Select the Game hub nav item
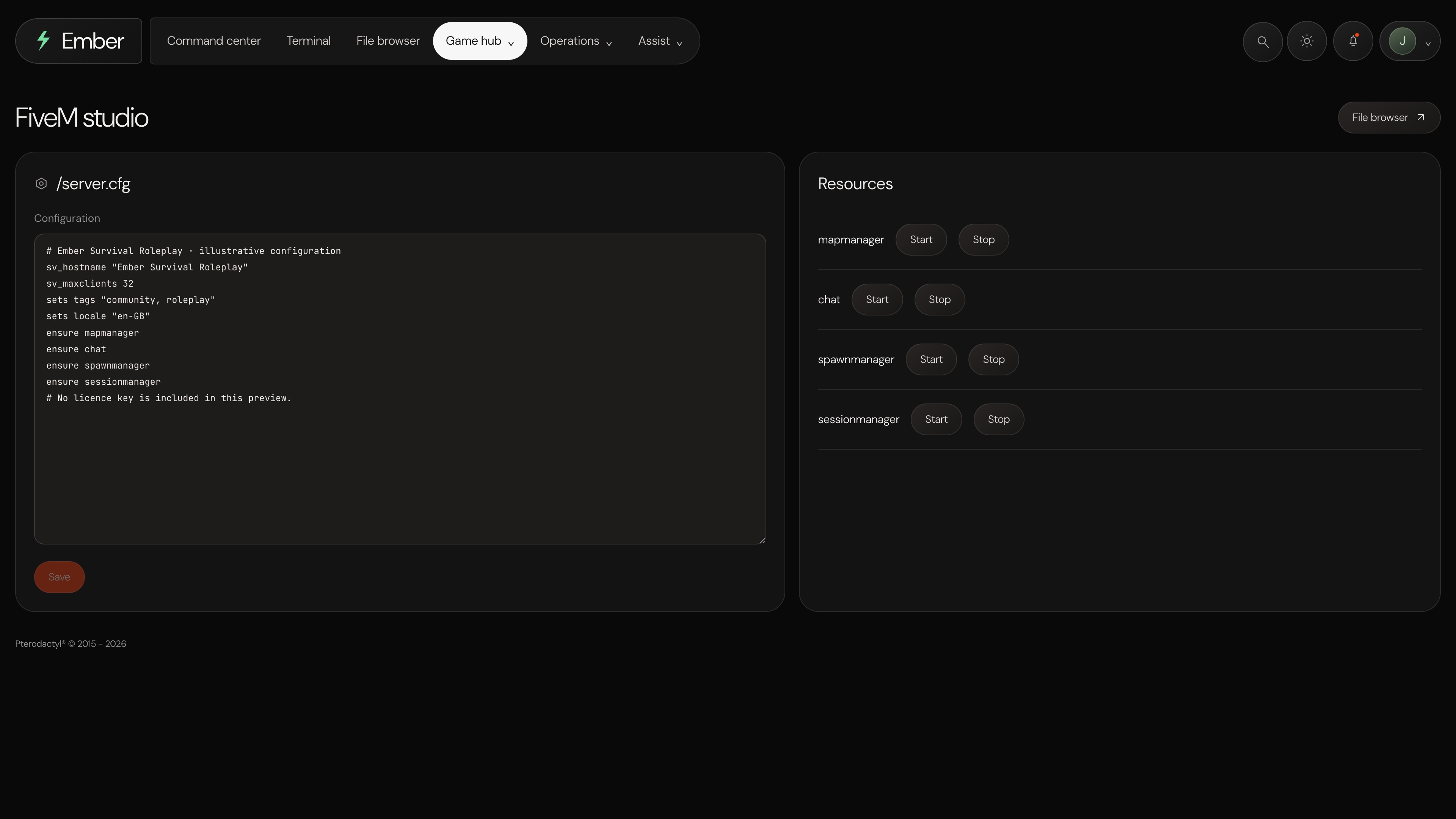Viewport: 1456px width, 819px height. [x=480, y=41]
